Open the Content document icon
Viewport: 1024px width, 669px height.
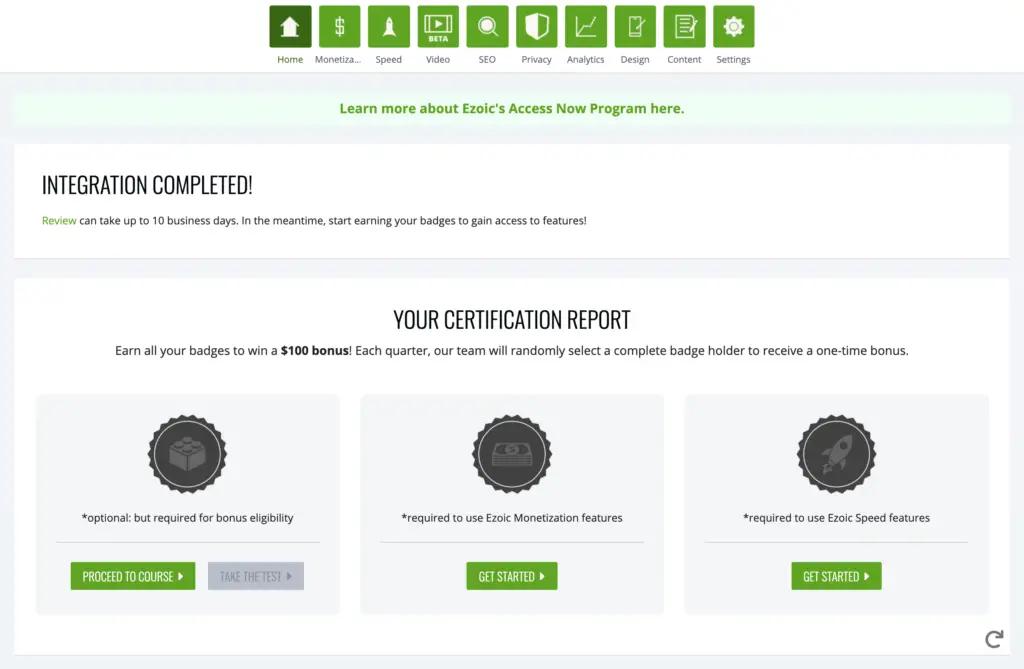click(x=684, y=26)
